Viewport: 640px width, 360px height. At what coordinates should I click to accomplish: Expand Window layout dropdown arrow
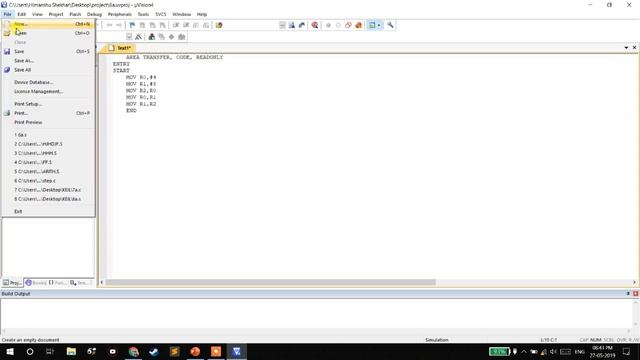tap(379, 25)
